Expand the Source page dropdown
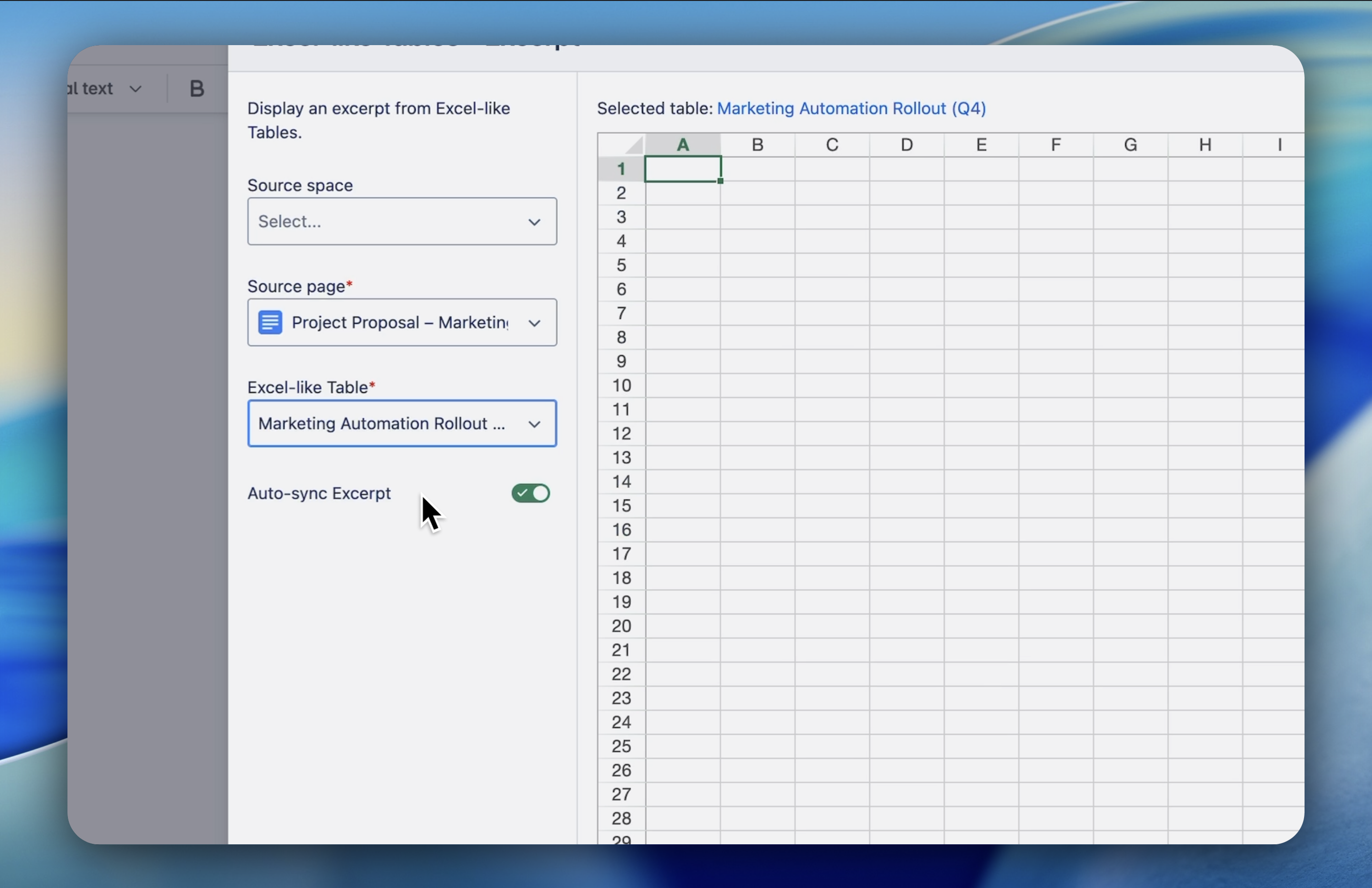 (534, 323)
